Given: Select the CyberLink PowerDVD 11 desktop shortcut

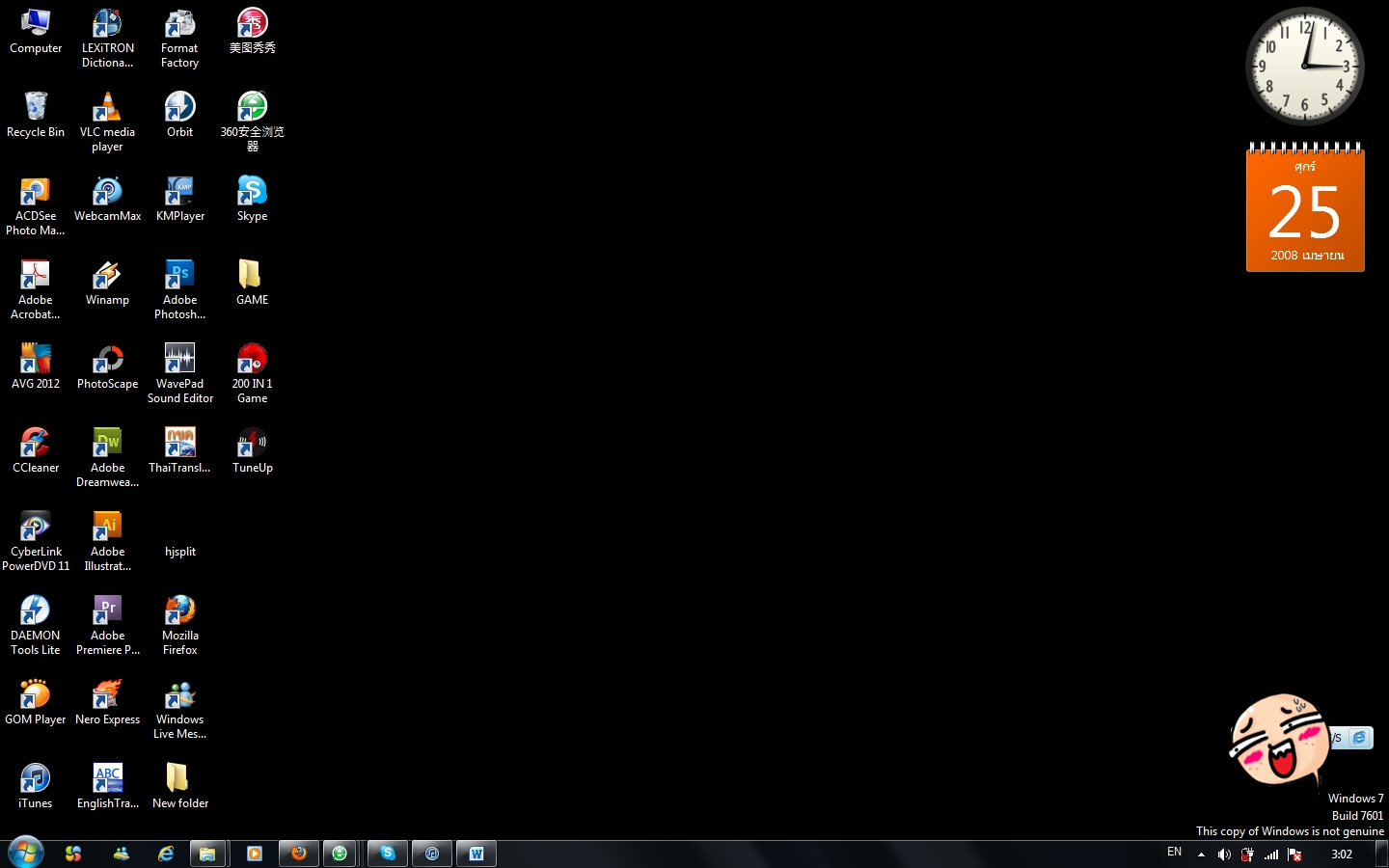Looking at the screenshot, I should tap(36, 542).
